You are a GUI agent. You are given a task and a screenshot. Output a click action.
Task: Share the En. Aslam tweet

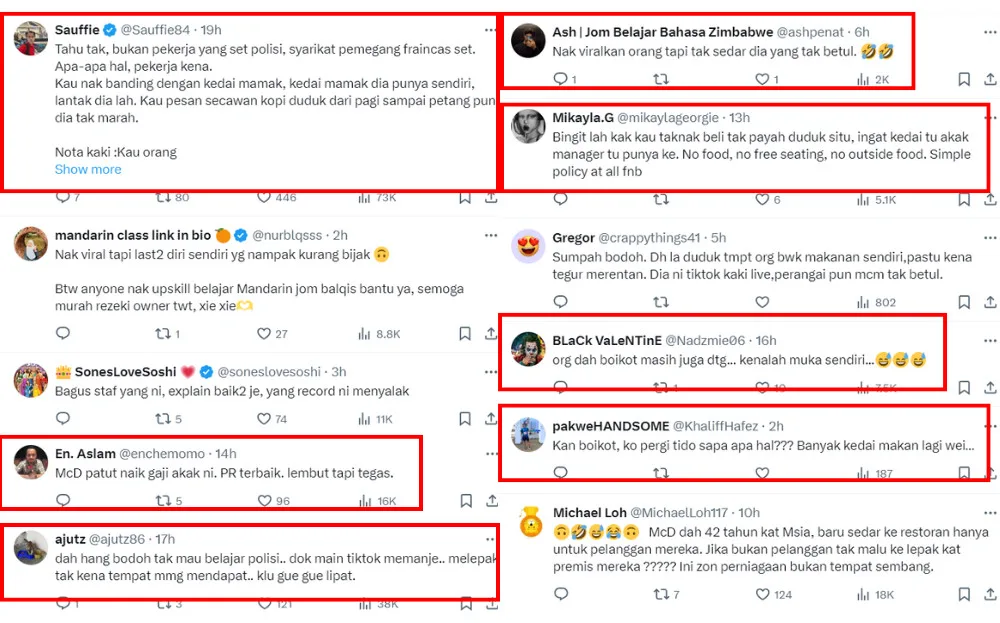(490, 500)
